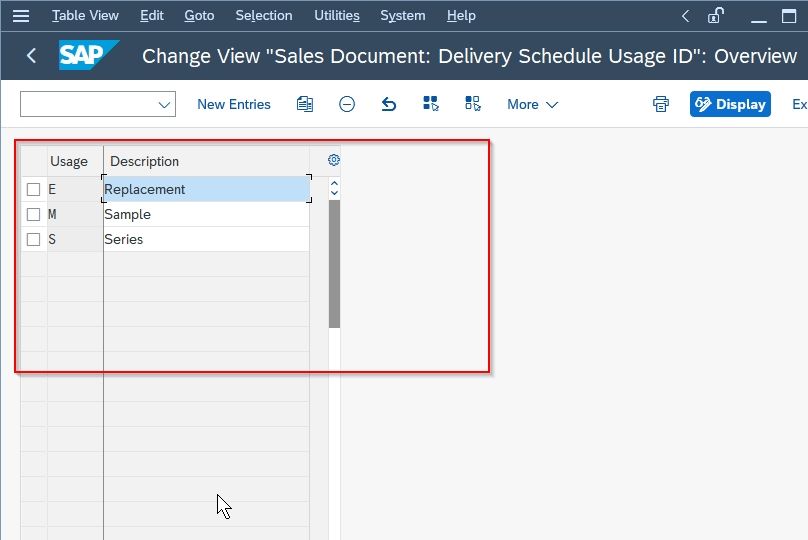Open the hamburger main menu

click(x=21, y=16)
